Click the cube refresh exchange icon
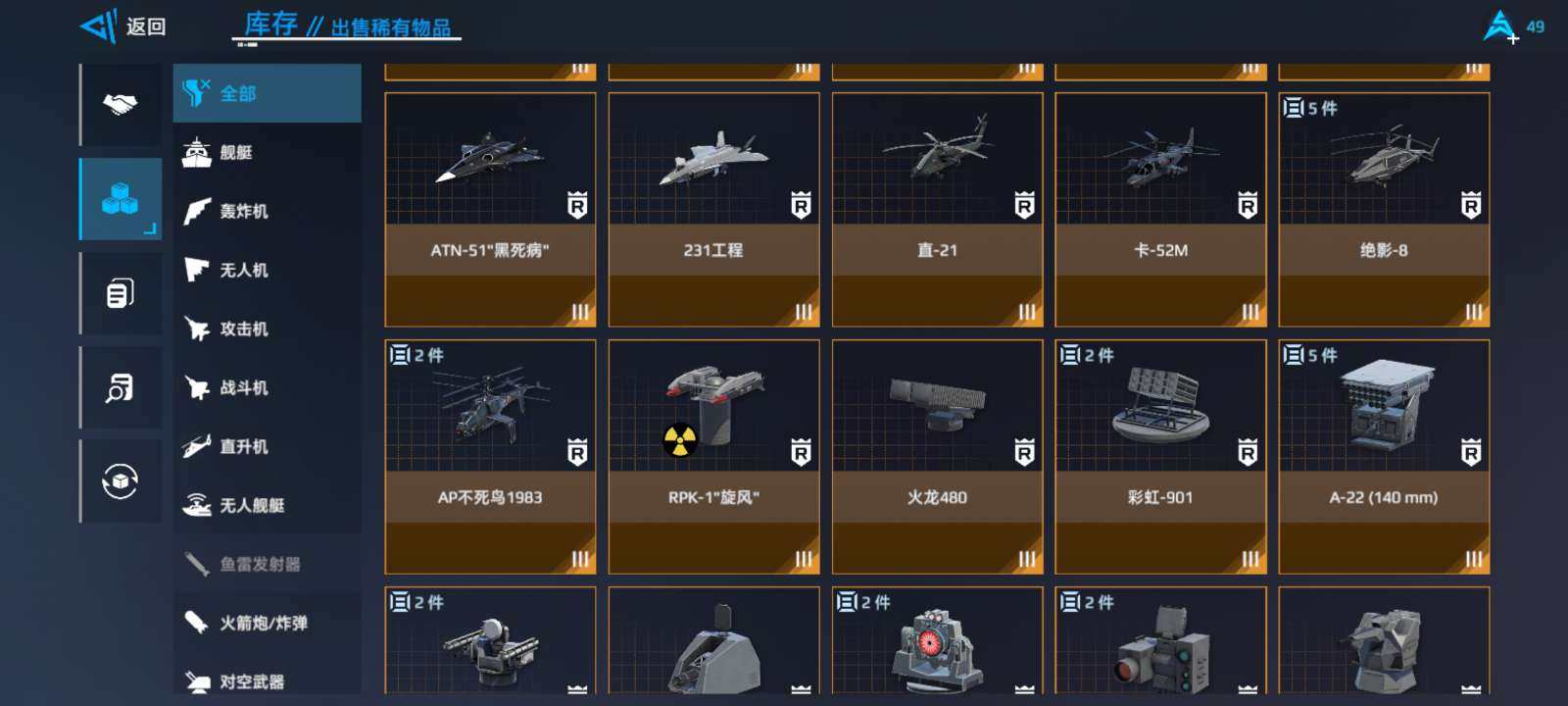This screenshot has height=706, width=1568. (x=121, y=481)
